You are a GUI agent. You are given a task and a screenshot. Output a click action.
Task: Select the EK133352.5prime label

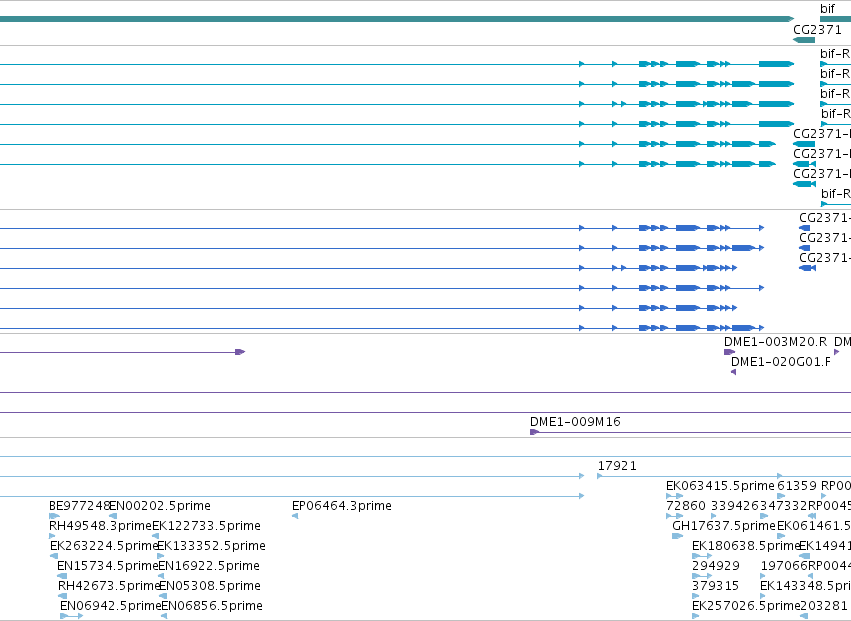click(x=212, y=546)
